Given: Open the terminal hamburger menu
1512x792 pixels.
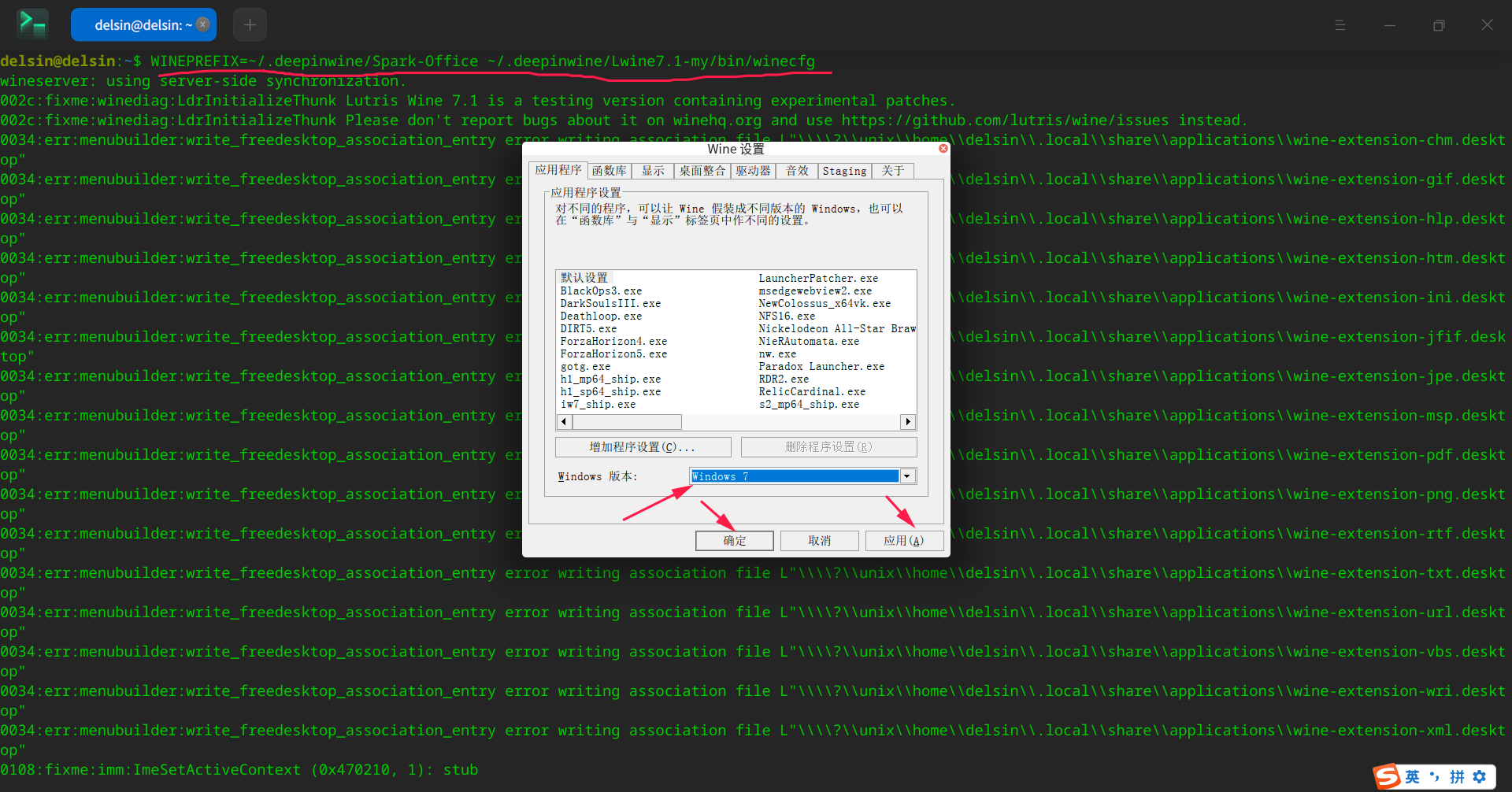Looking at the screenshot, I should (1340, 25).
